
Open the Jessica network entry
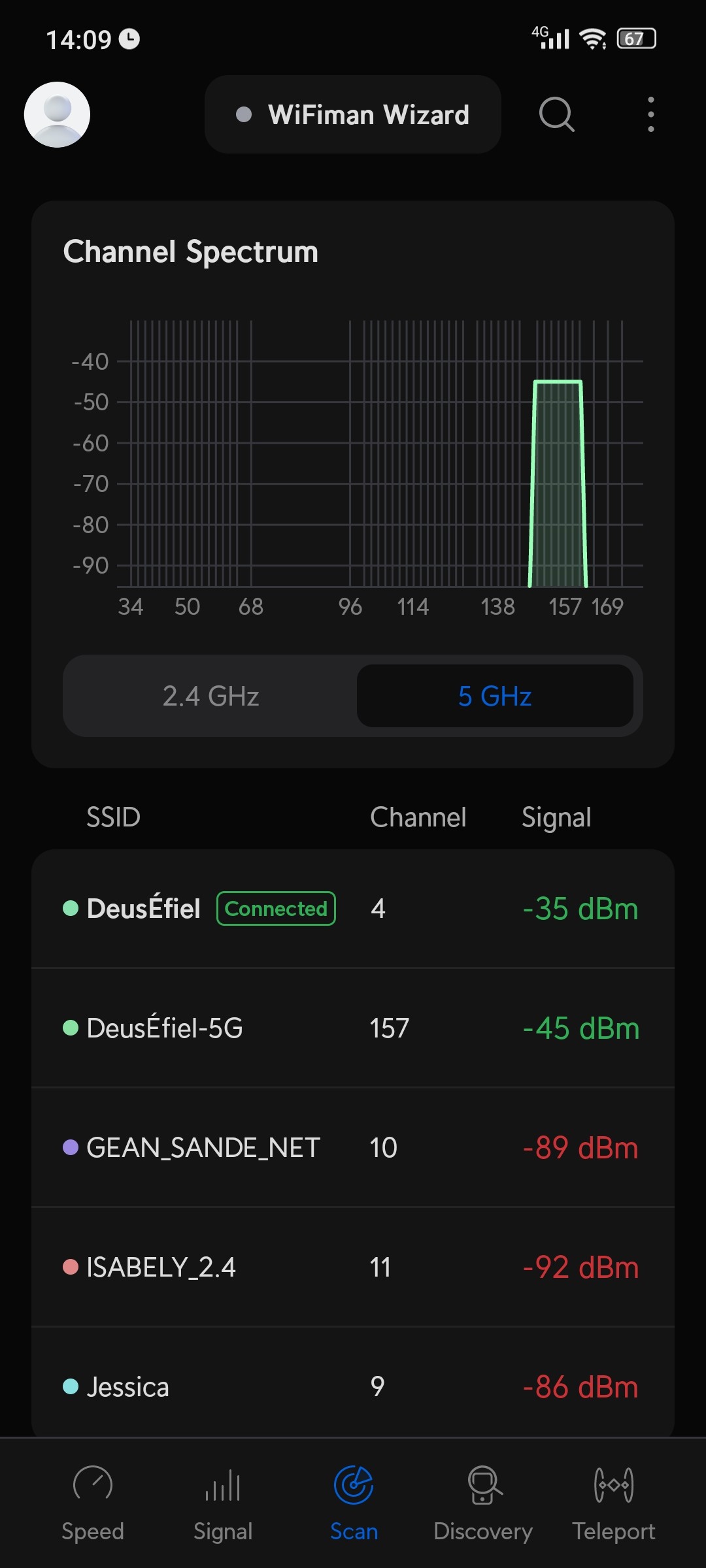(x=353, y=1386)
